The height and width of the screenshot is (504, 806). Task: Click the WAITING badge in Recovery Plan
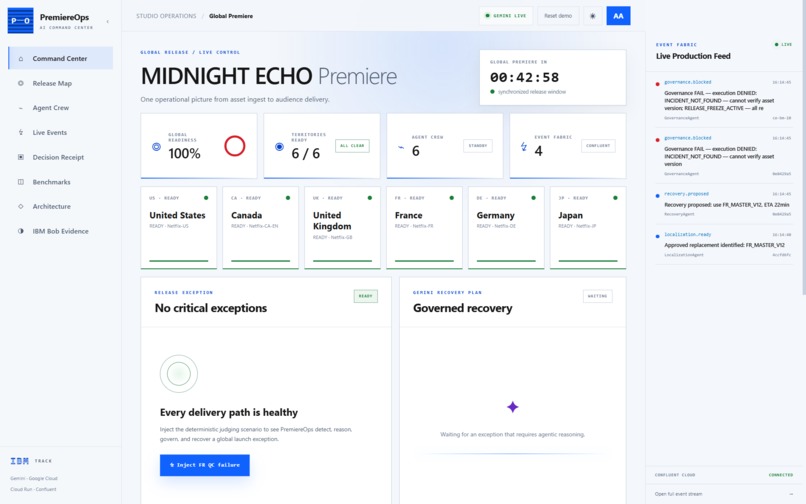pos(597,296)
